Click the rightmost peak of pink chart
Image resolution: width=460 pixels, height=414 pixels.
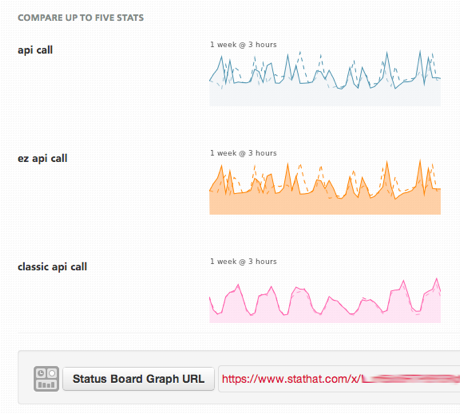tap(437, 279)
